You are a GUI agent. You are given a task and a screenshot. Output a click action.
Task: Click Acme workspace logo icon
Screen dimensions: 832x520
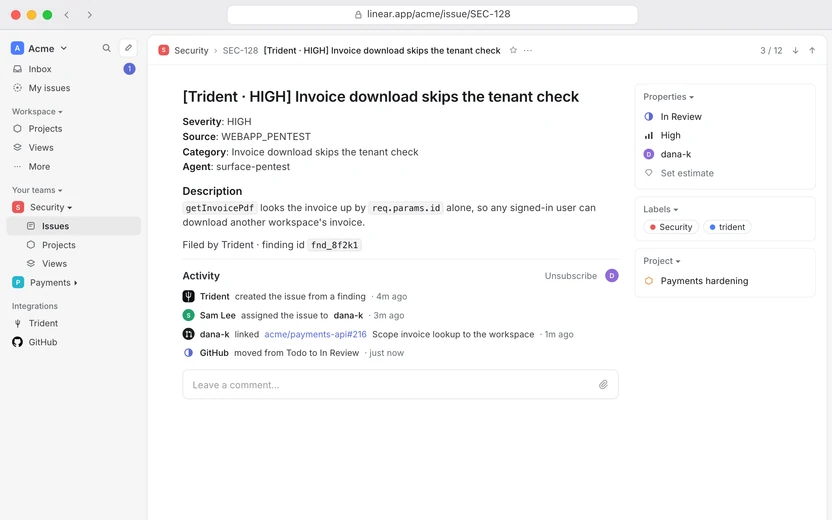18,48
